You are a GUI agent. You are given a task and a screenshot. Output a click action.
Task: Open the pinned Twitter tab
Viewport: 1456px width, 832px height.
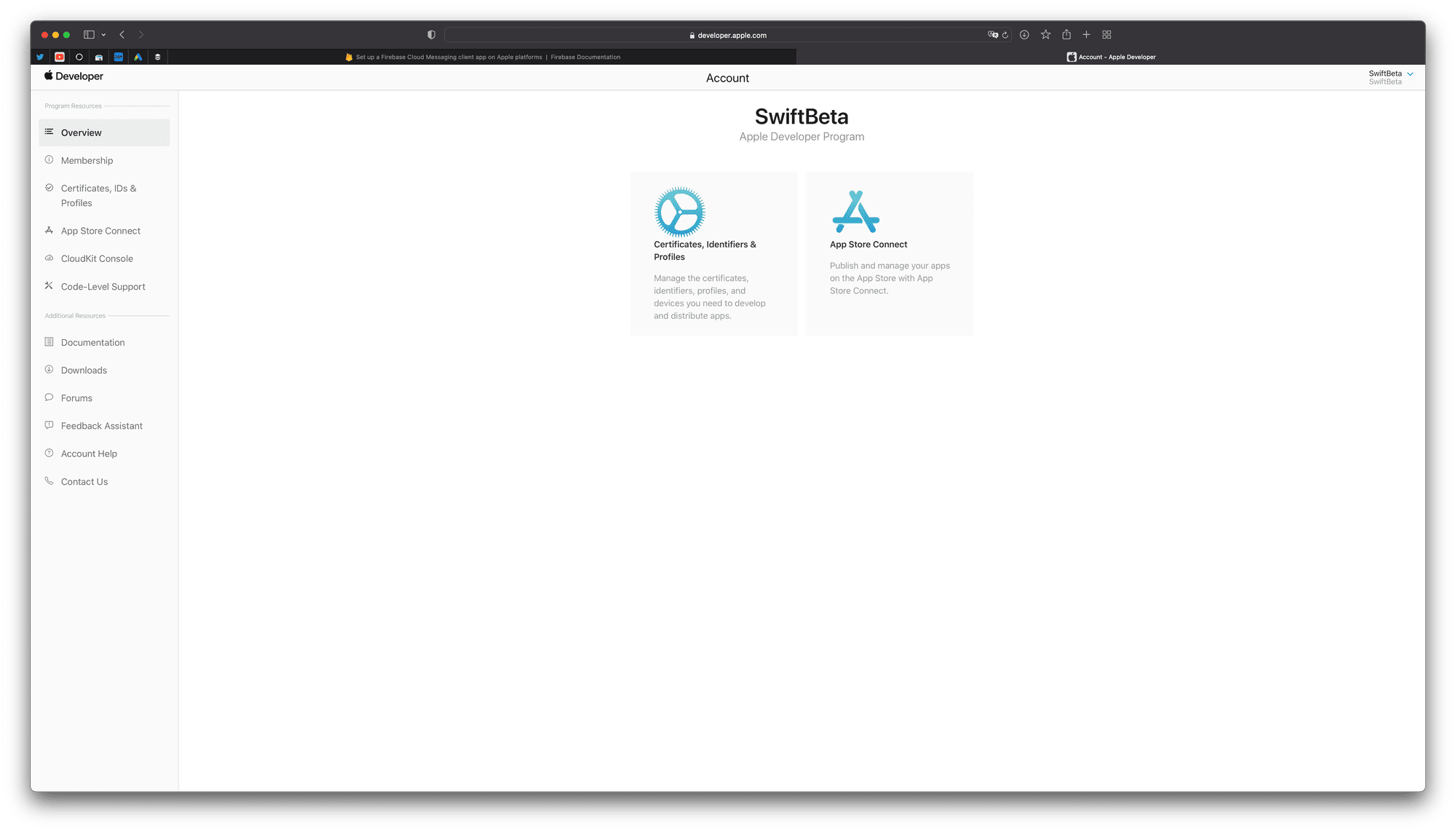tap(40, 57)
